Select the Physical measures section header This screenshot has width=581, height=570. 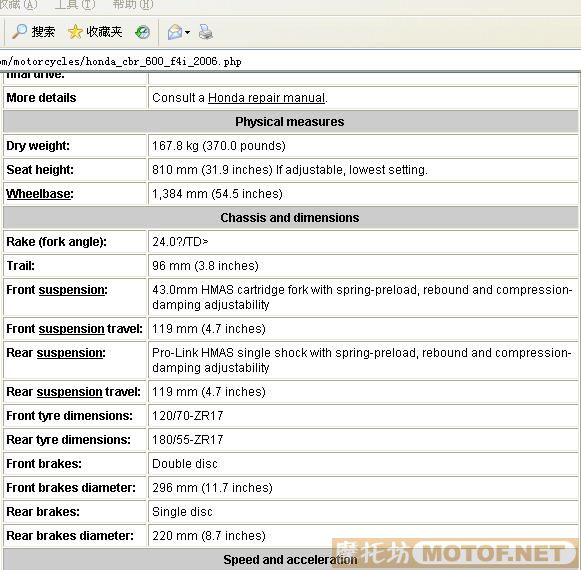pyautogui.click(x=290, y=122)
